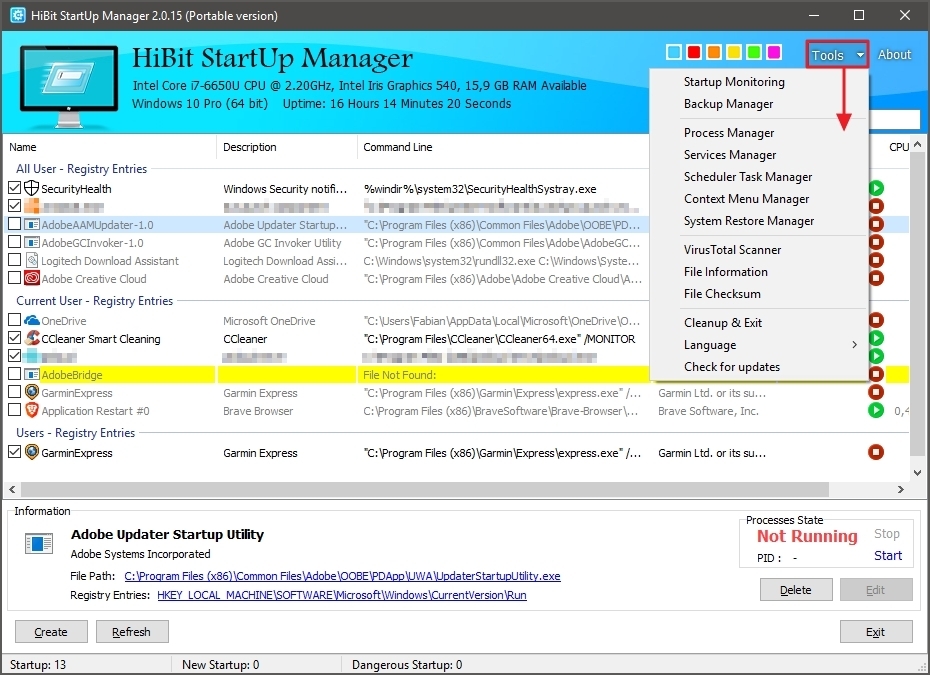Open the File Path link for UpdaterStartupUtility.exe
Screen dimensions: 930x675
(342, 576)
